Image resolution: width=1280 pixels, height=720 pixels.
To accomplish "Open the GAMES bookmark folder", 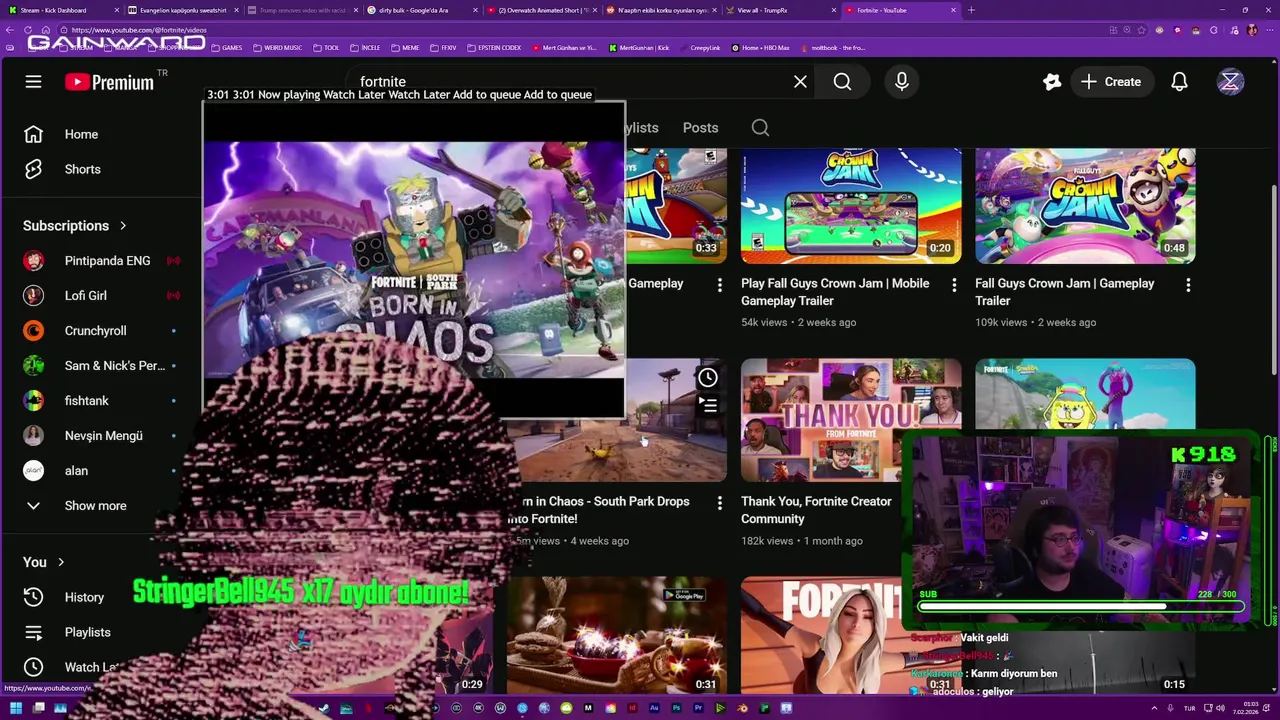I will tap(225, 47).
